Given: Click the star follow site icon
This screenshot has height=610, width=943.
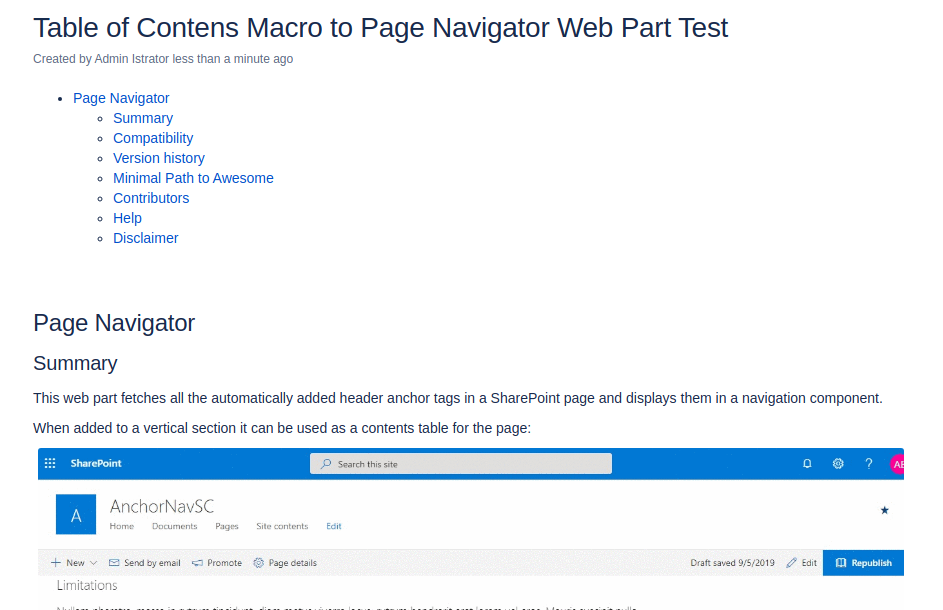Looking at the screenshot, I should click(x=884, y=510).
